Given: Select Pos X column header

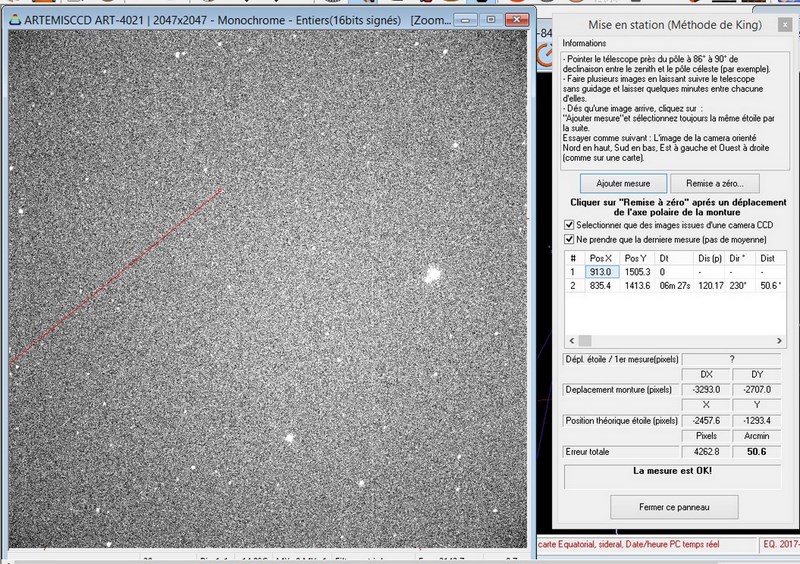Looking at the screenshot, I should pos(601,258).
